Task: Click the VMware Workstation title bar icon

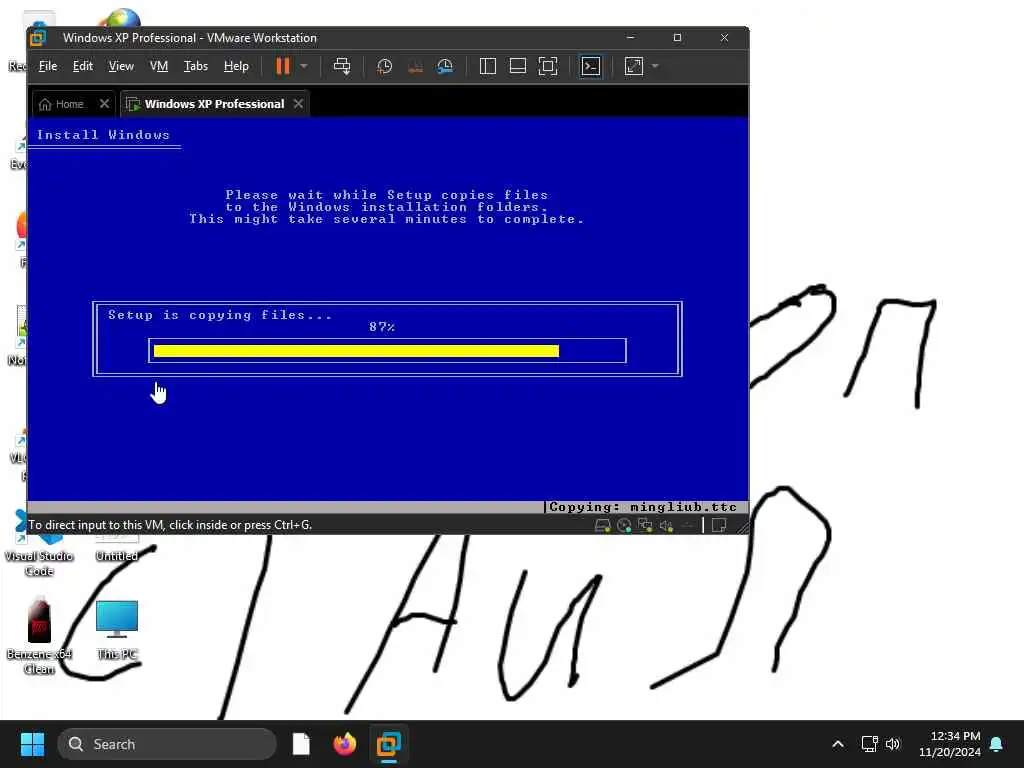Action: [38, 38]
